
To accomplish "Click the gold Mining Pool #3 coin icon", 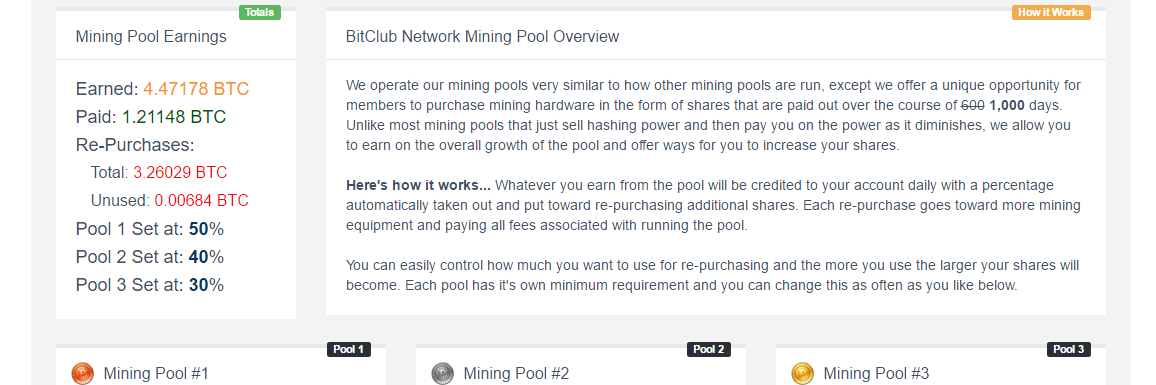I will click(x=802, y=373).
